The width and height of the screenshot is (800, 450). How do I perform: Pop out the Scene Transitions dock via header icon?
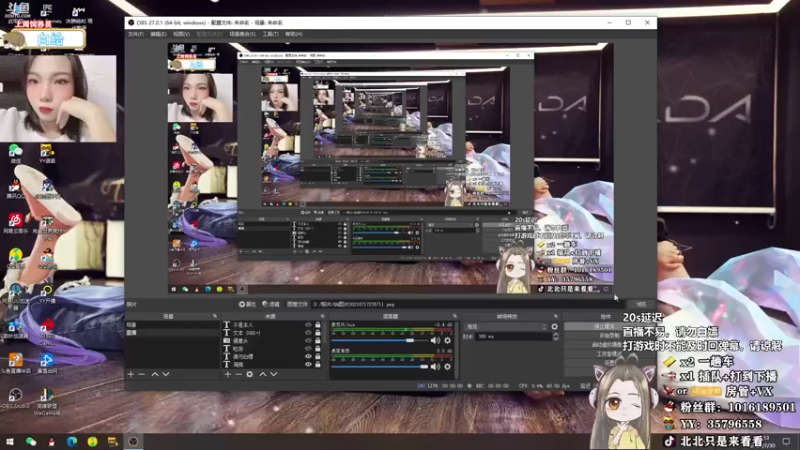tap(556, 316)
